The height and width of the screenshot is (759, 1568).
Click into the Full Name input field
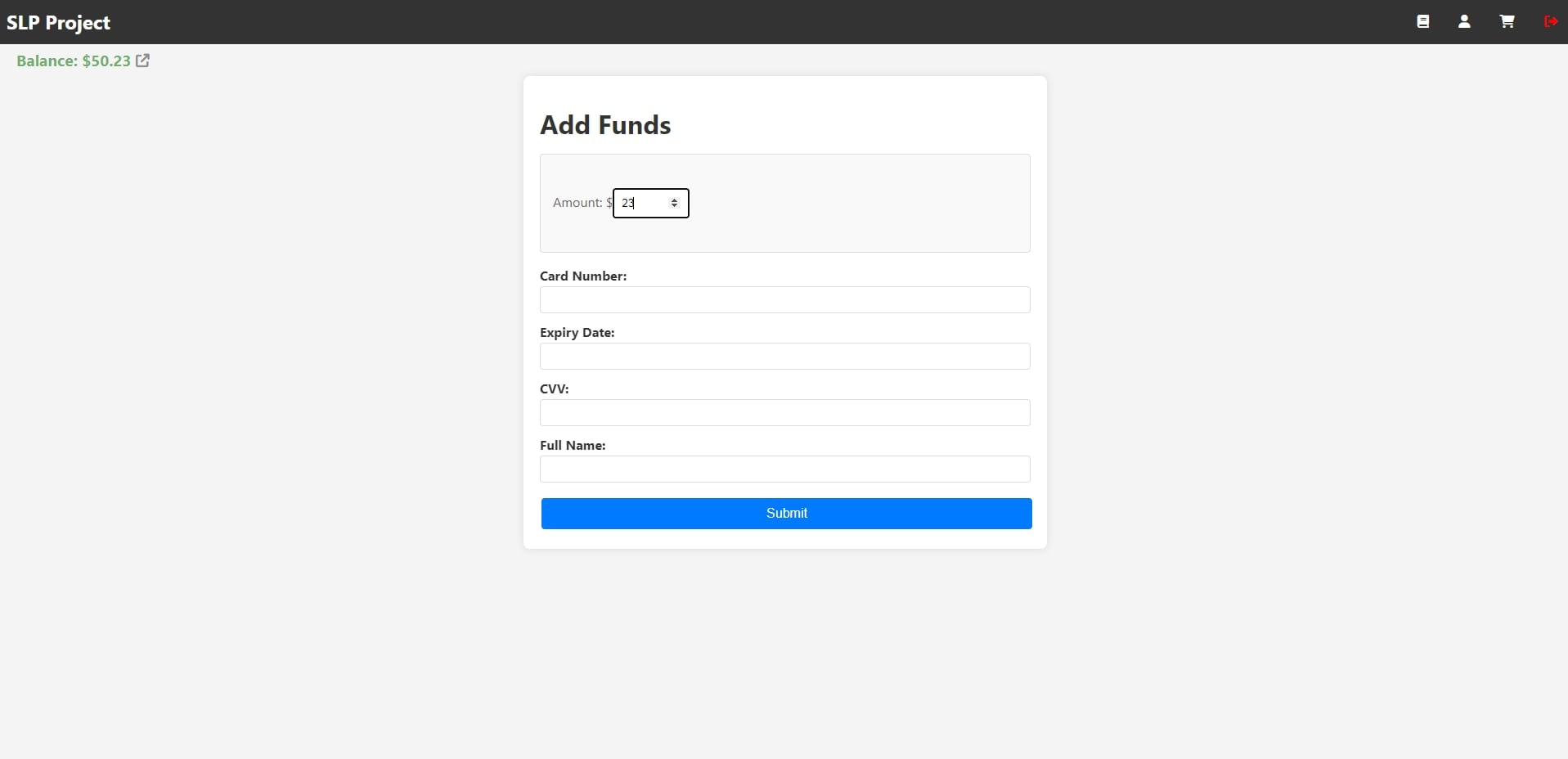(x=784, y=469)
